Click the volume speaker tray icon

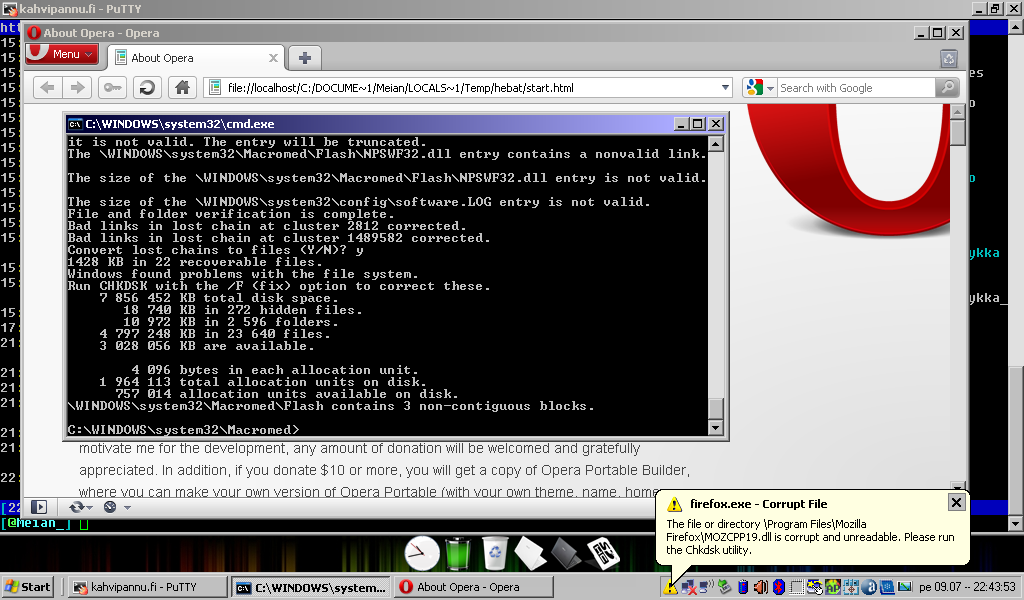tap(759, 587)
